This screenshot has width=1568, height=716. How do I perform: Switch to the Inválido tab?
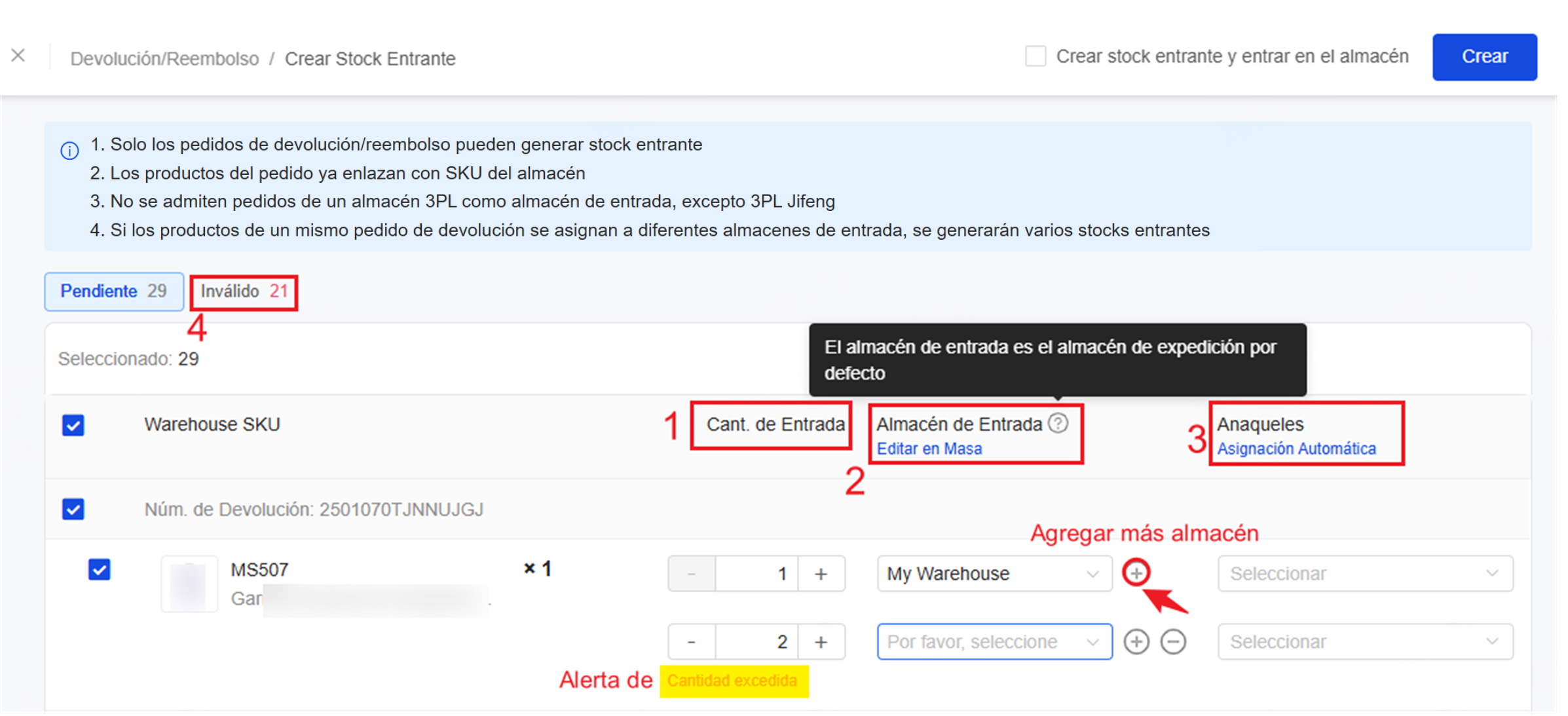click(244, 292)
